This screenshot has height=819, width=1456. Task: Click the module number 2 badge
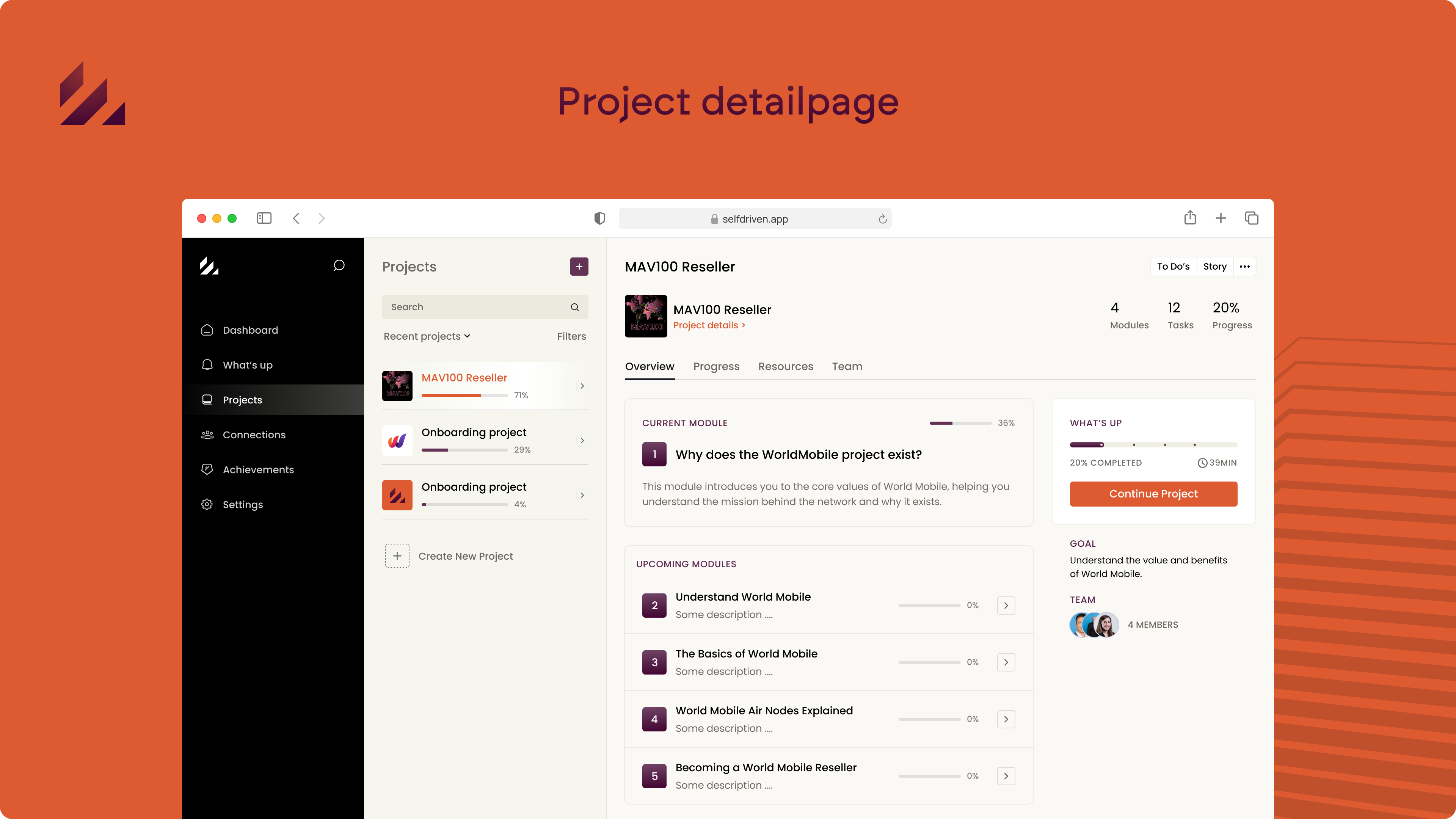654,606
